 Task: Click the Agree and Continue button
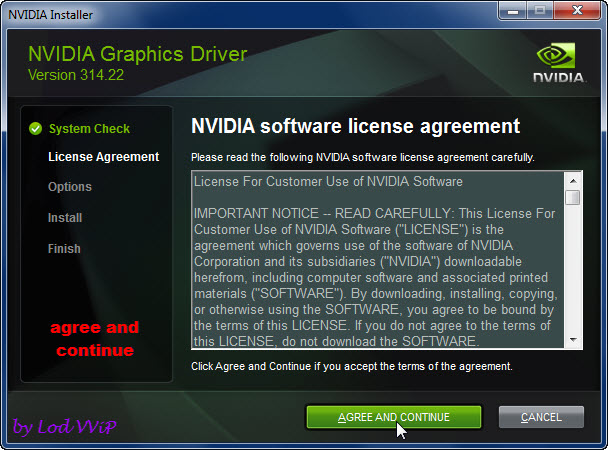click(x=394, y=417)
